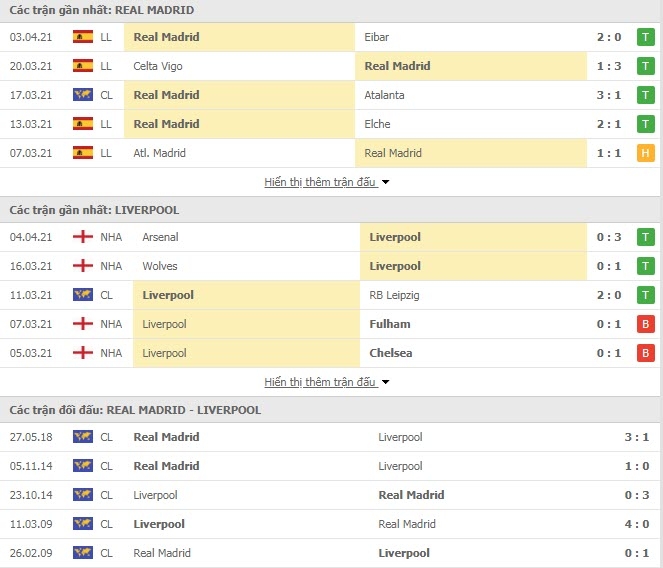Click the orange H draw badge for Atl. Madrid match
Screen dimensions: 663x568
pos(646,153)
